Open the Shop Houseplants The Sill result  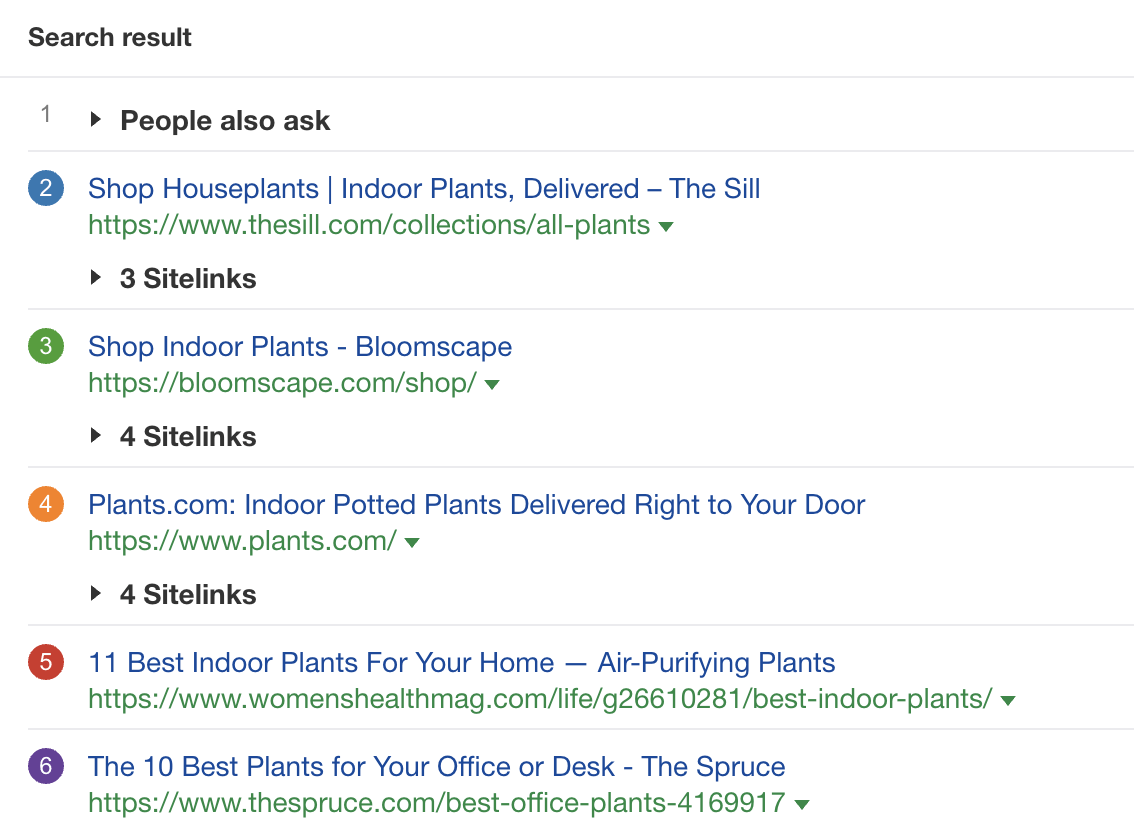[x=424, y=189]
